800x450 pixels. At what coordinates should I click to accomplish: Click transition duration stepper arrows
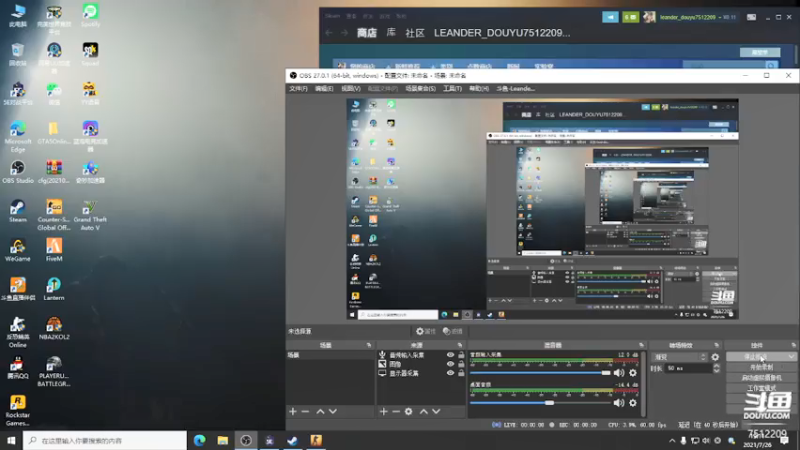tap(716, 368)
